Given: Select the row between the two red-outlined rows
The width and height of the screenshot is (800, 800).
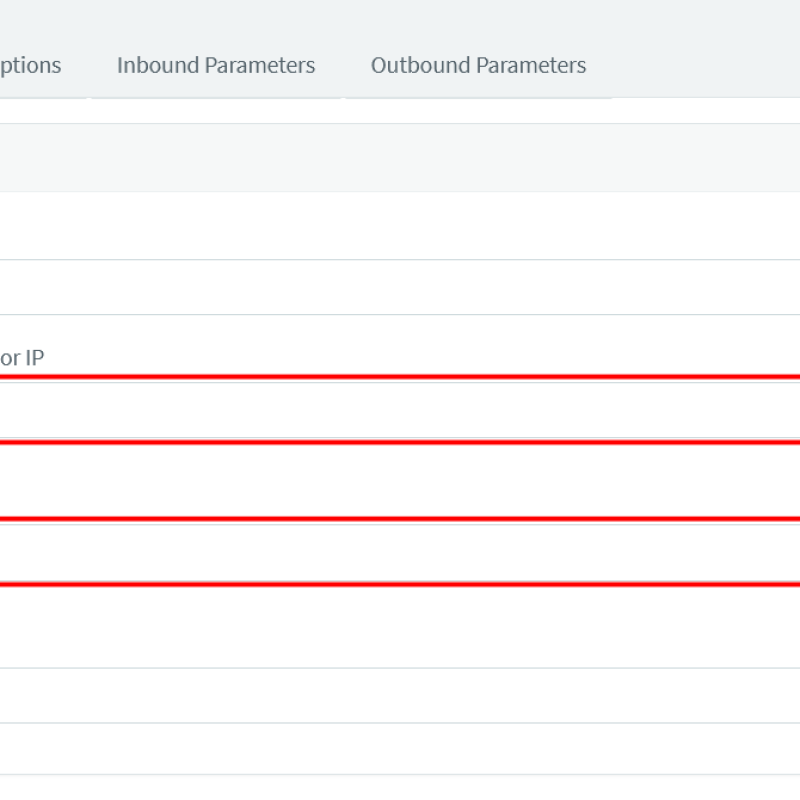Looking at the screenshot, I should point(400,481).
